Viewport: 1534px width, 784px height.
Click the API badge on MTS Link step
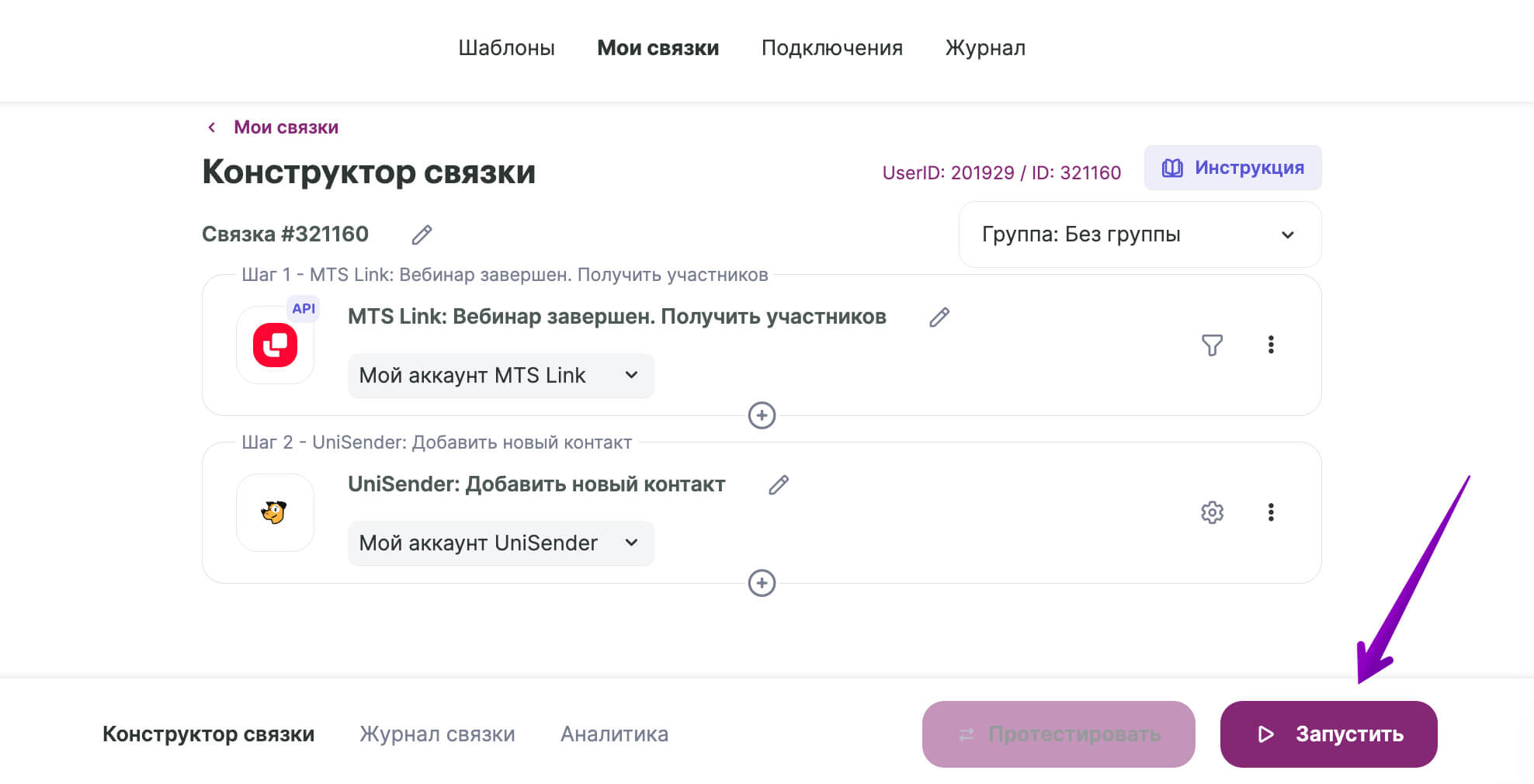[x=304, y=308]
